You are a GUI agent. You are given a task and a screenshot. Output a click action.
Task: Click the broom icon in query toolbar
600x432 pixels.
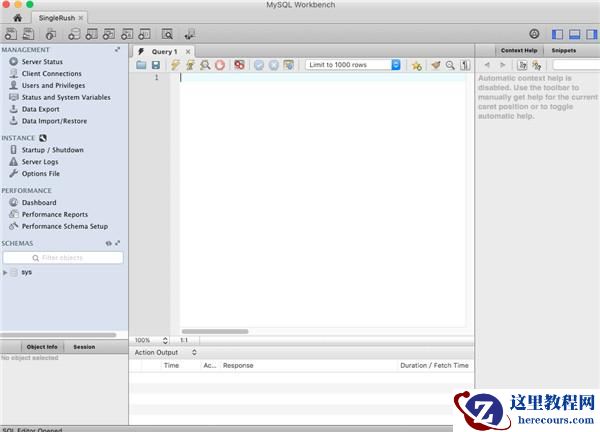coord(436,65)
